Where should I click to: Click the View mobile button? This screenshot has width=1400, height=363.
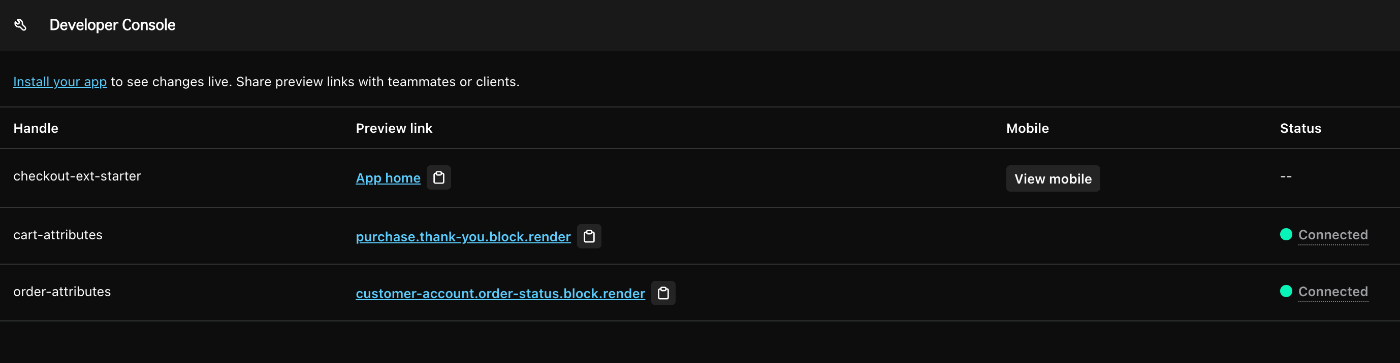point(1053,178)
